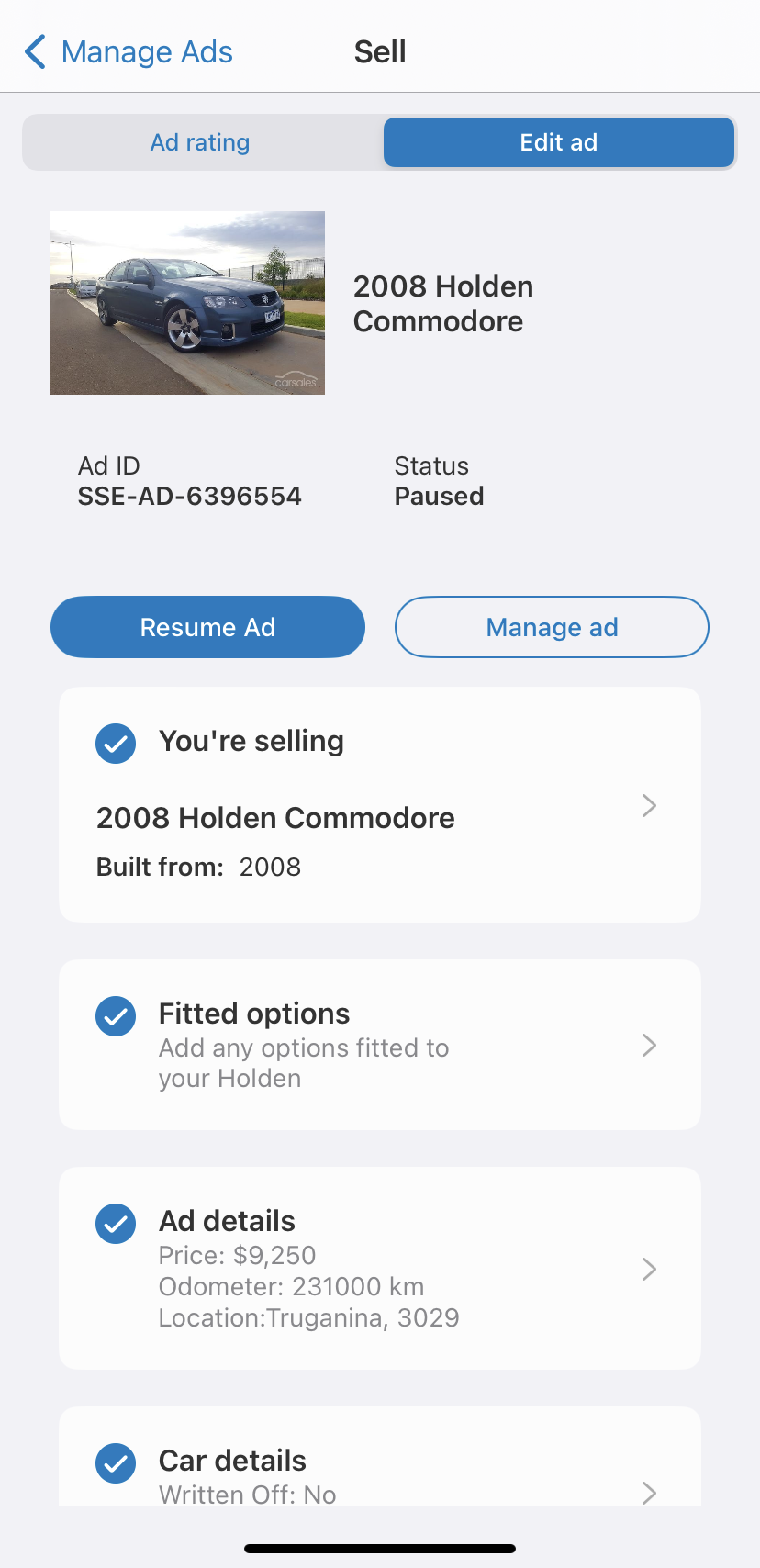Open the Manage ad button
The height and width of the screenshot is (1568, 760).
pyautogui.click(x=552, y=627)
